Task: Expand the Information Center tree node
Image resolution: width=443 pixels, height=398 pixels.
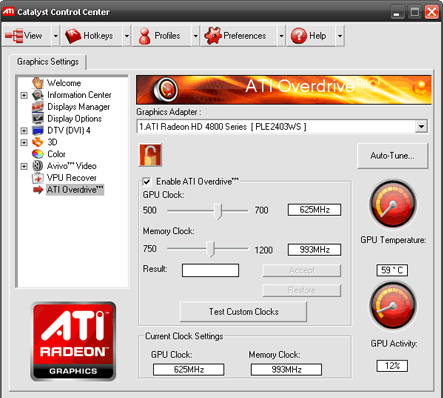Action: (24, 95)
